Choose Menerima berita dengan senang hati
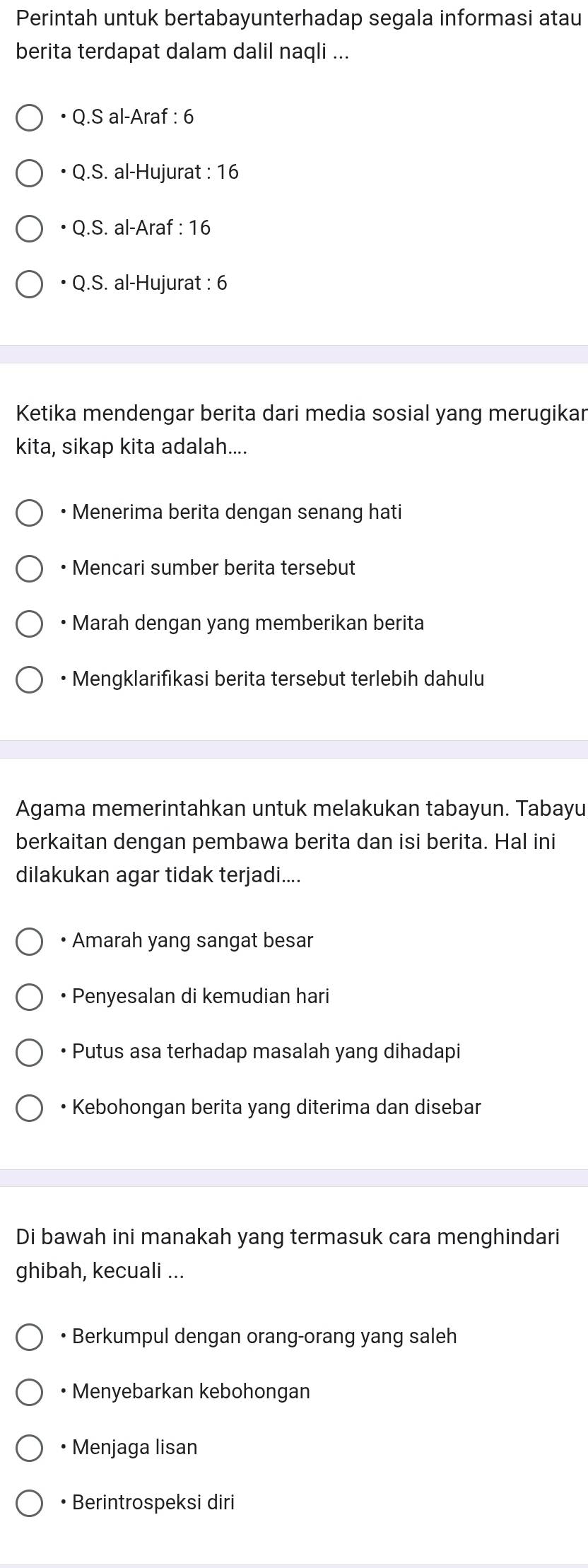This screenshot has height=1568, width=588. pyautogui.click(x=29, y=513)
